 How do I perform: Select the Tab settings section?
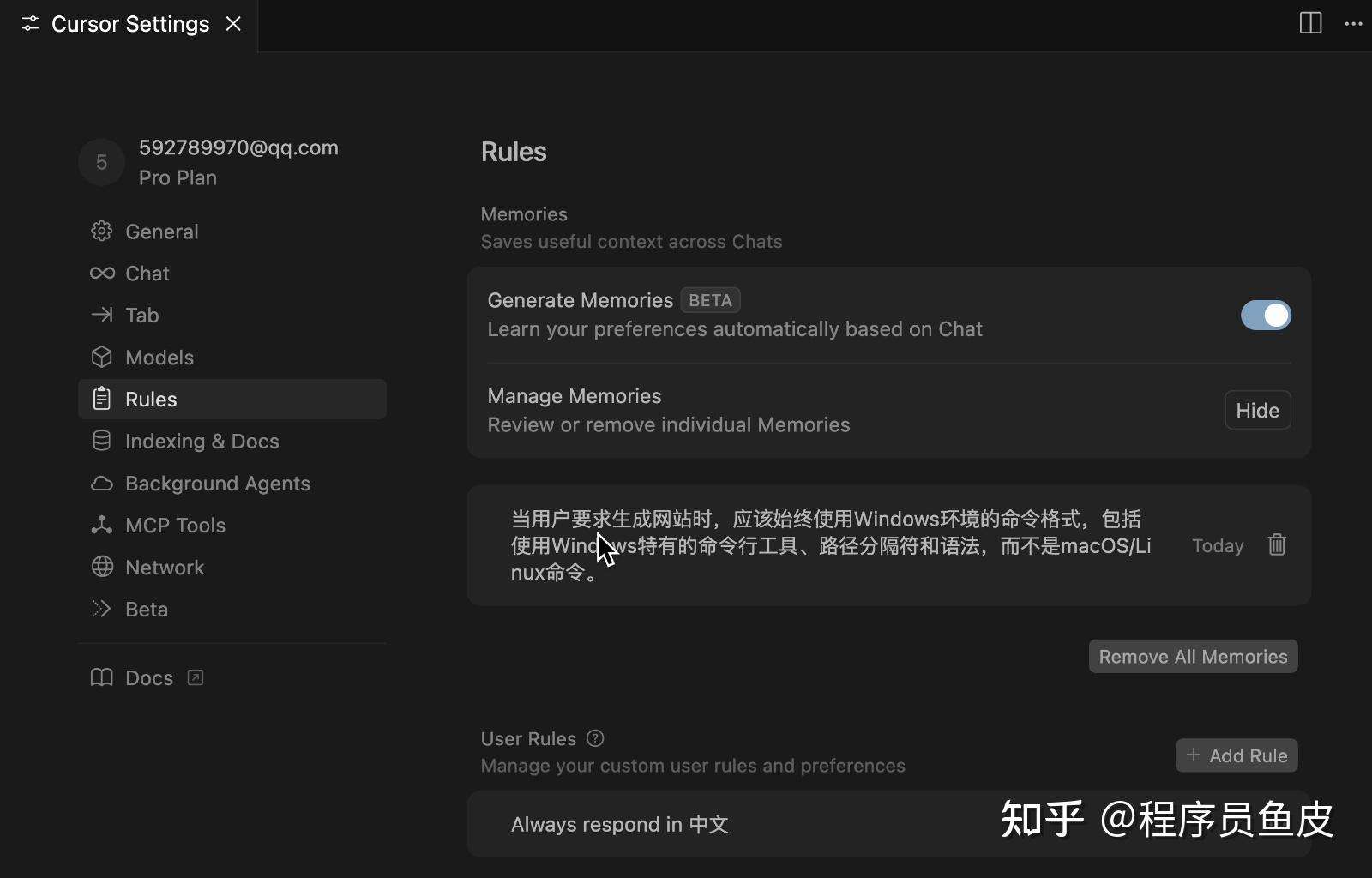click(232, 316)
